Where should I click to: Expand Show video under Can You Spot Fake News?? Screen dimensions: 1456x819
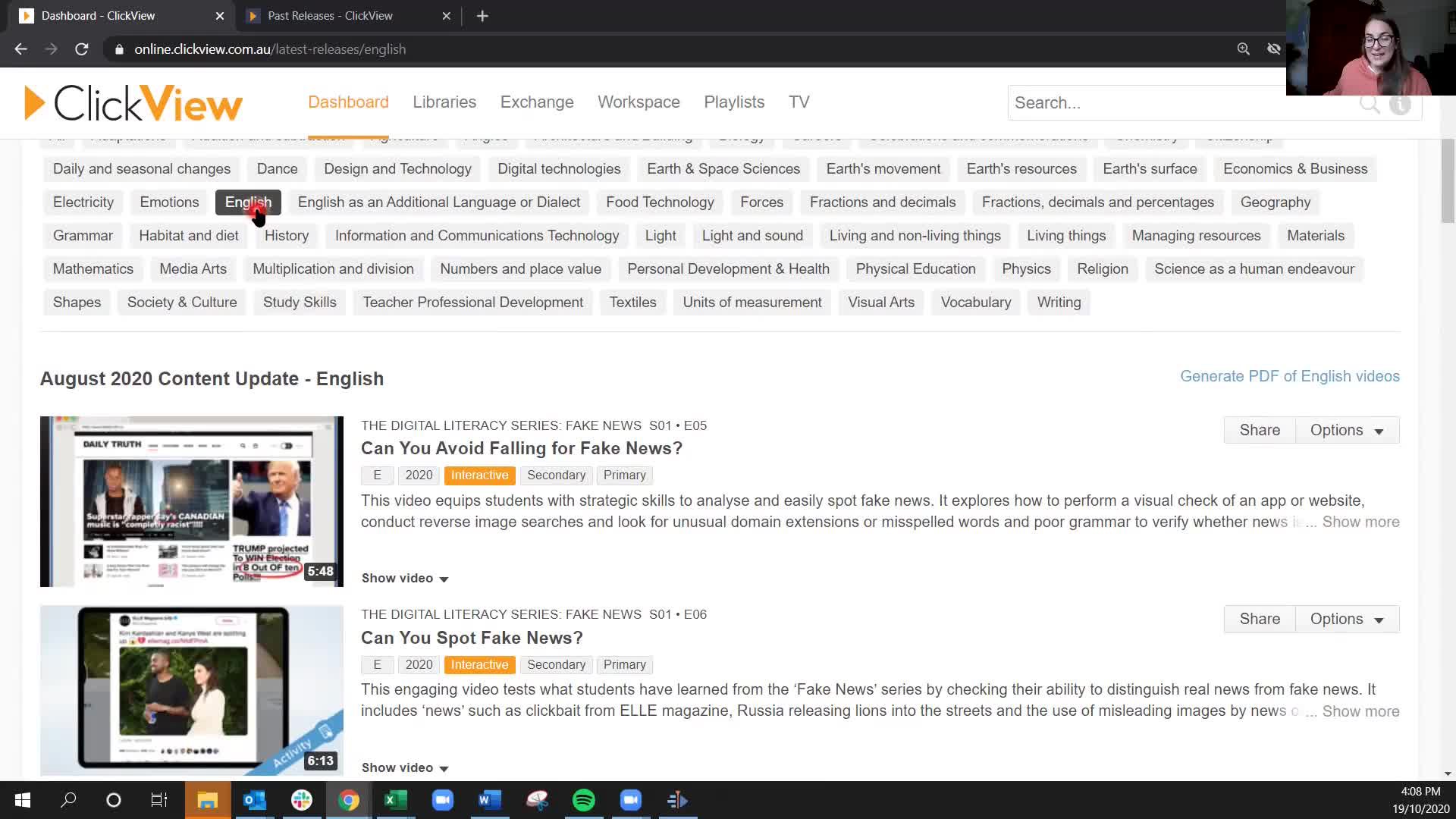[x=403, y=767]
